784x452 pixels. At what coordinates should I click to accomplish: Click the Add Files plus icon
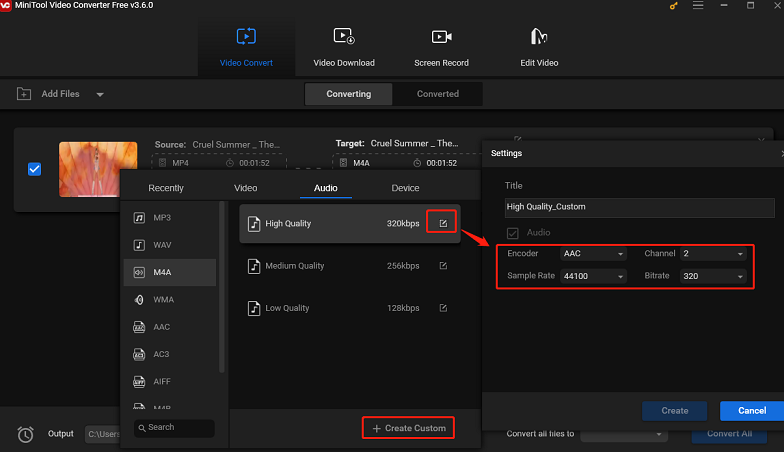(24, 94)
